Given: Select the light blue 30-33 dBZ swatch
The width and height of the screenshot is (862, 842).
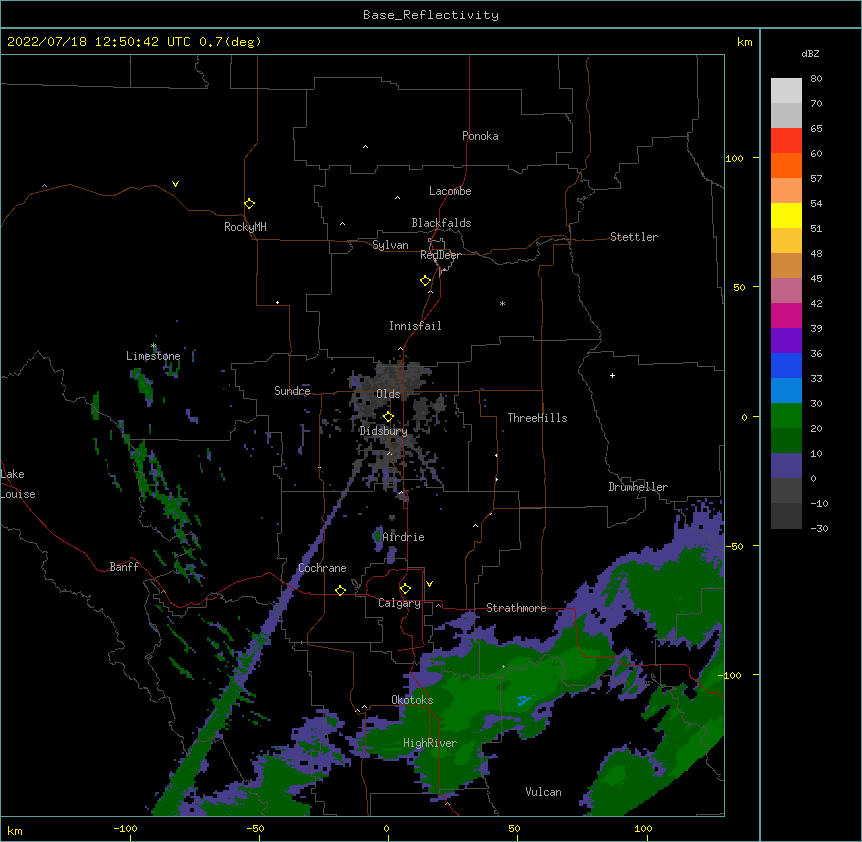Looking at the screenshot, I should pyautogui.click(x=786, y=391).
